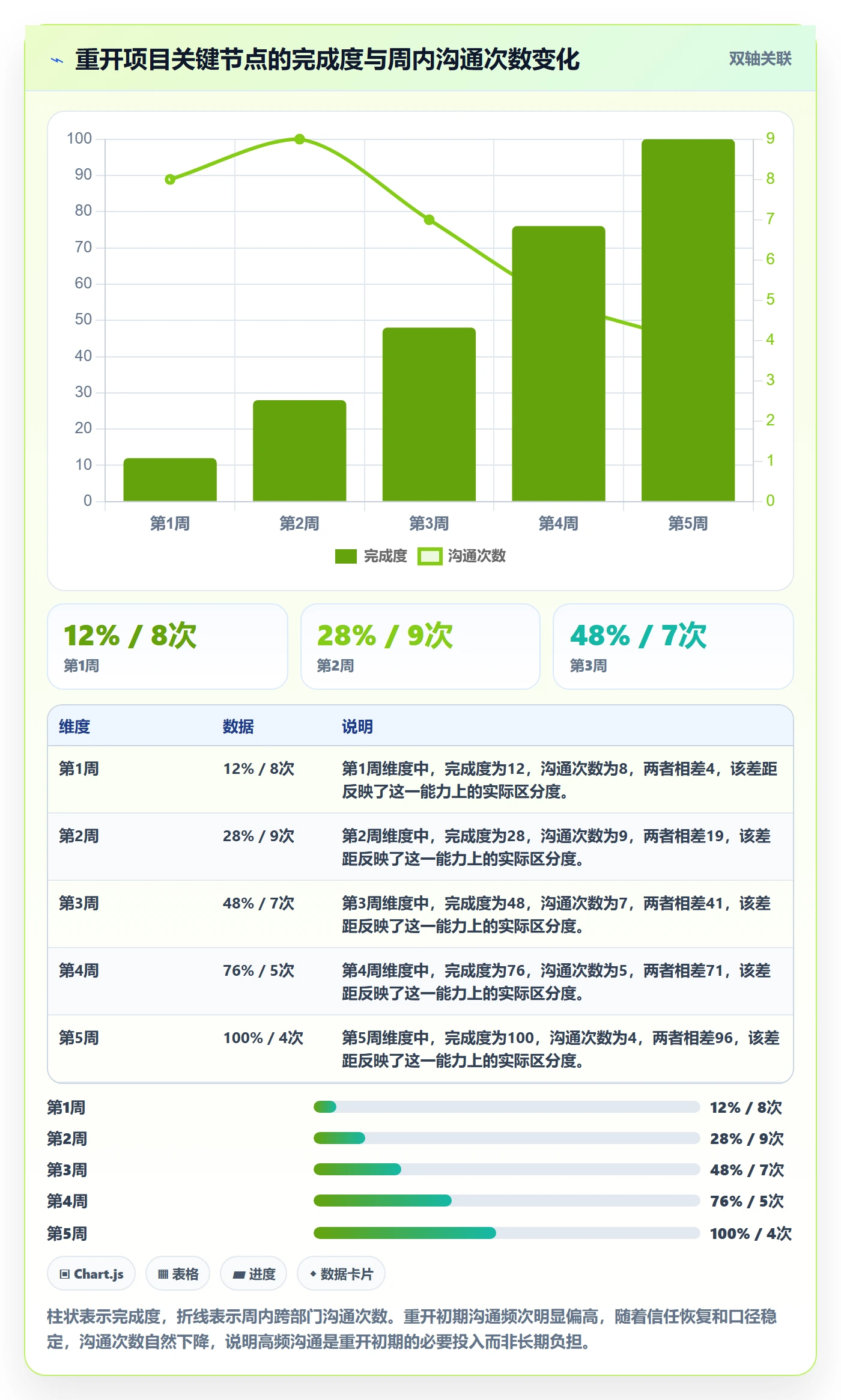This screenshot has width=841, height=1400.
Task: Click the 进度 tag chip
Action: tap(254, 1274)
